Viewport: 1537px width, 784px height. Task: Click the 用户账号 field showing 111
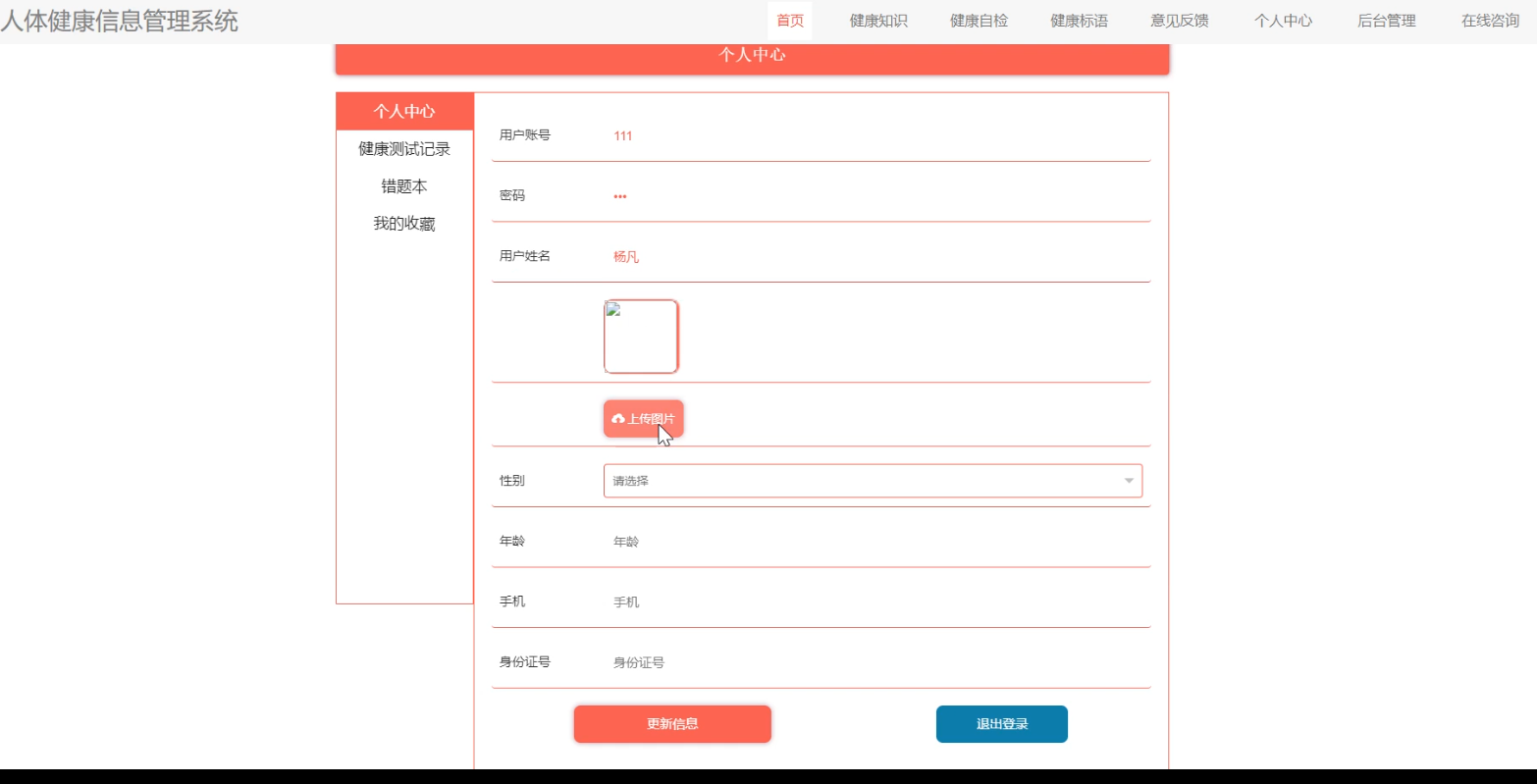click(x=874, y=135)
